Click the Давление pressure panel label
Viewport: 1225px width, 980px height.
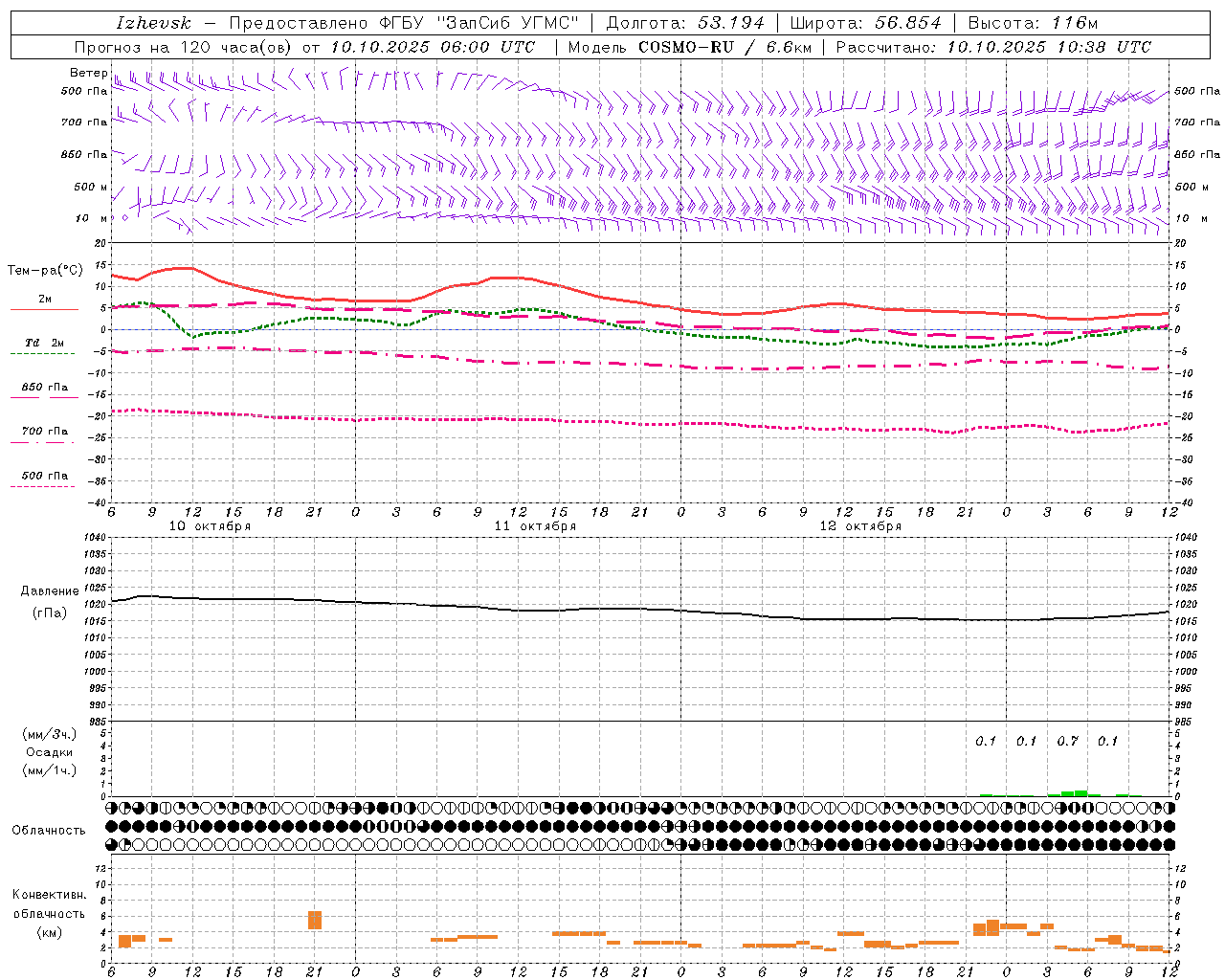pos(50,591)
